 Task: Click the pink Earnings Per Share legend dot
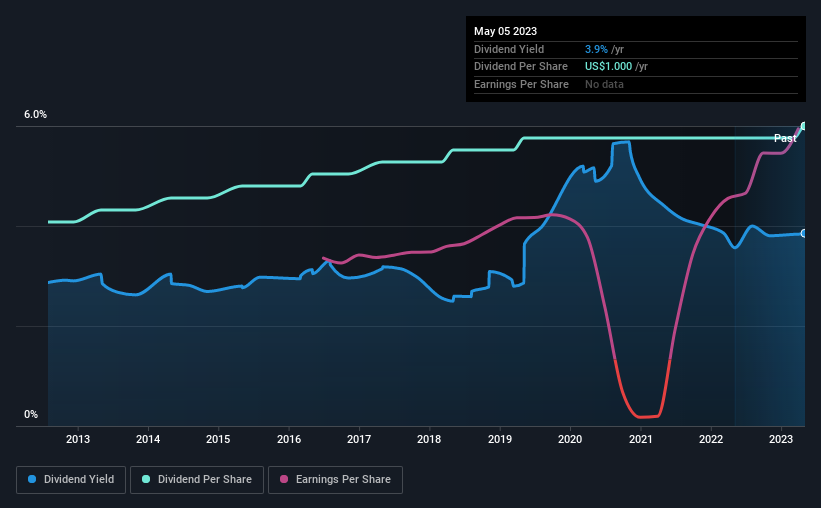tap(284, 479)
